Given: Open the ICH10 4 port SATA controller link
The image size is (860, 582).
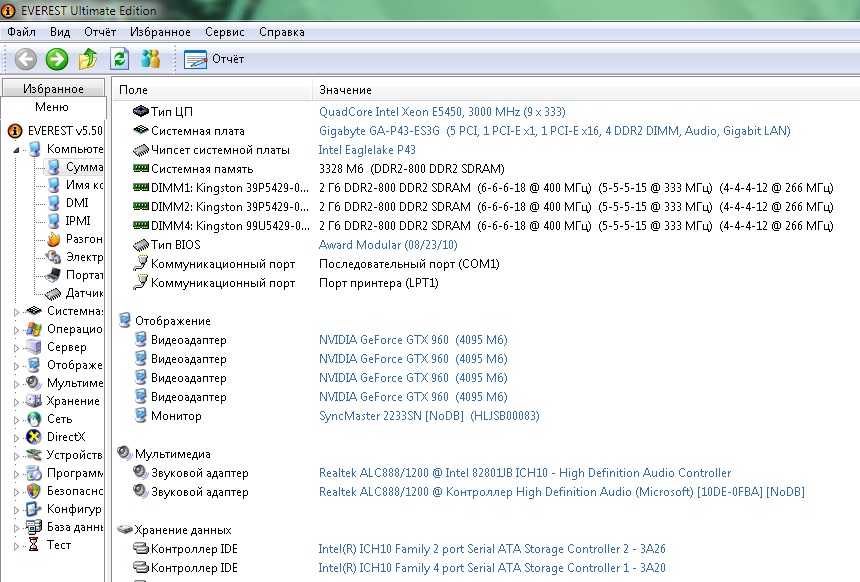Looking at the screenshot, I should 492,568.
